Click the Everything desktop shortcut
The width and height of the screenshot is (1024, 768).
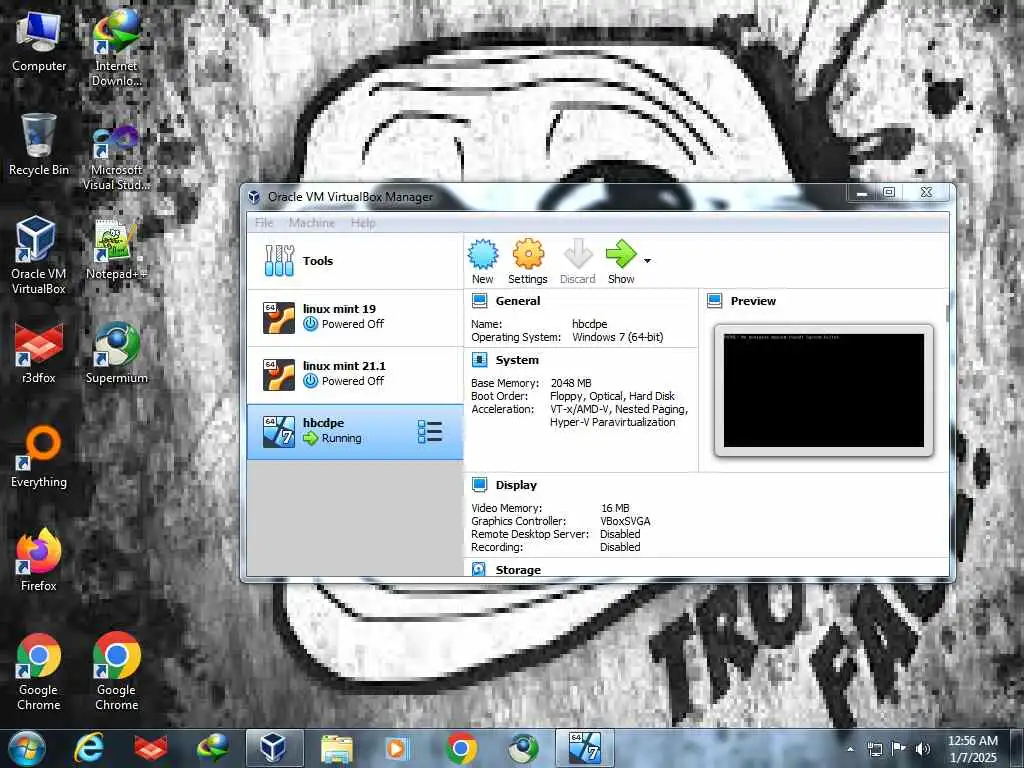(x=39, y=457)
